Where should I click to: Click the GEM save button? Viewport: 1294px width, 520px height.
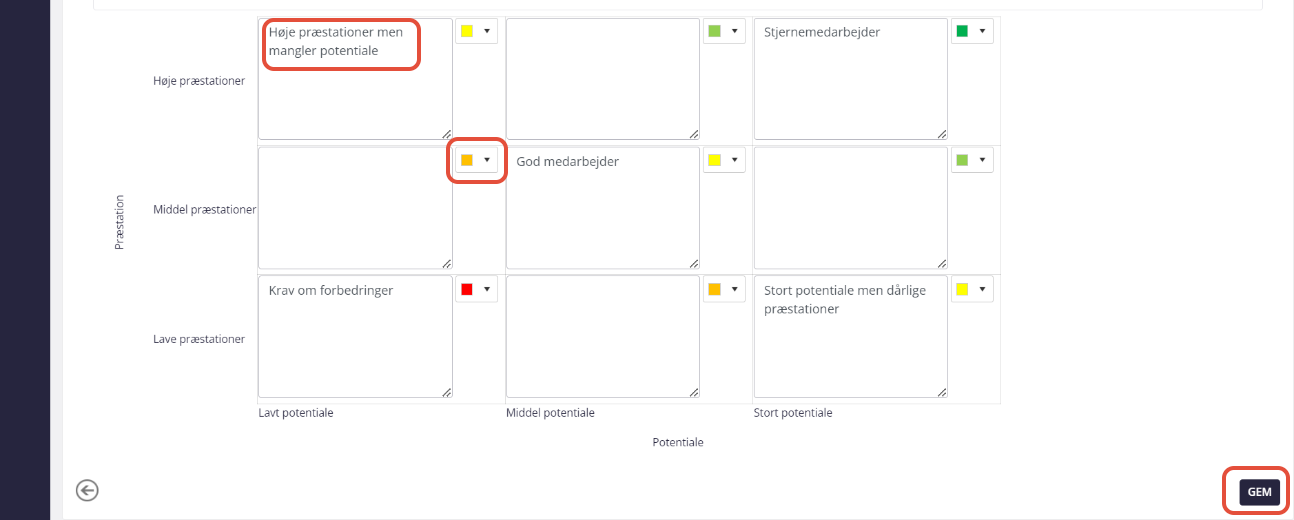point(1259,492)
